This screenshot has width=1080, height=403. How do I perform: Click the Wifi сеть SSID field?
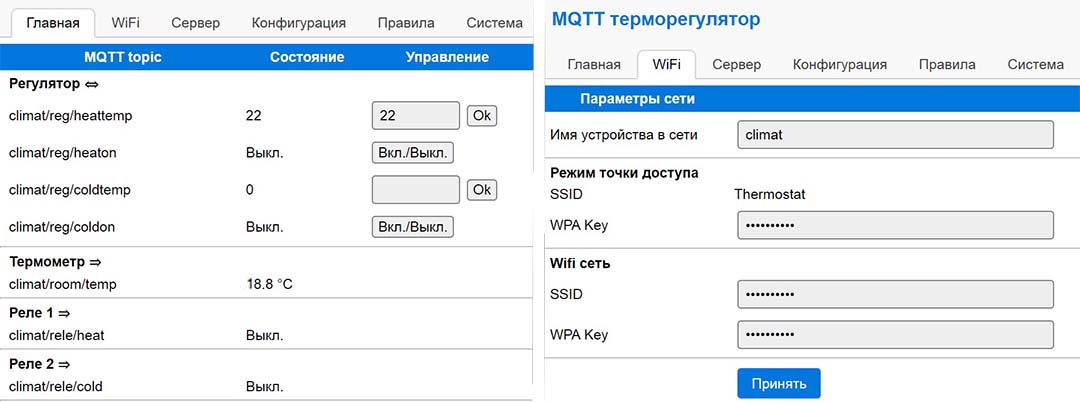(895, 294)
